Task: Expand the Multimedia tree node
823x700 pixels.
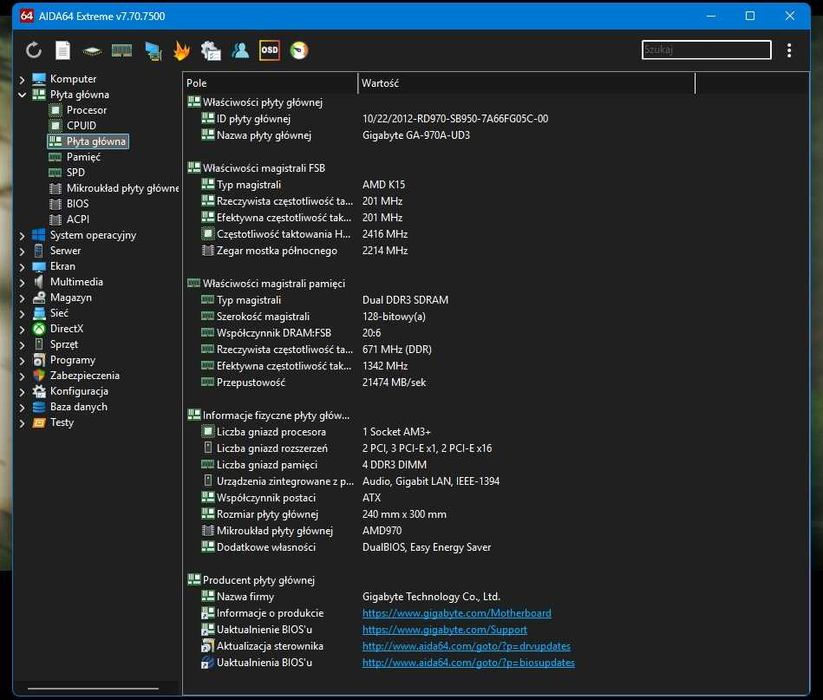Action: click(x=22, y=282)
